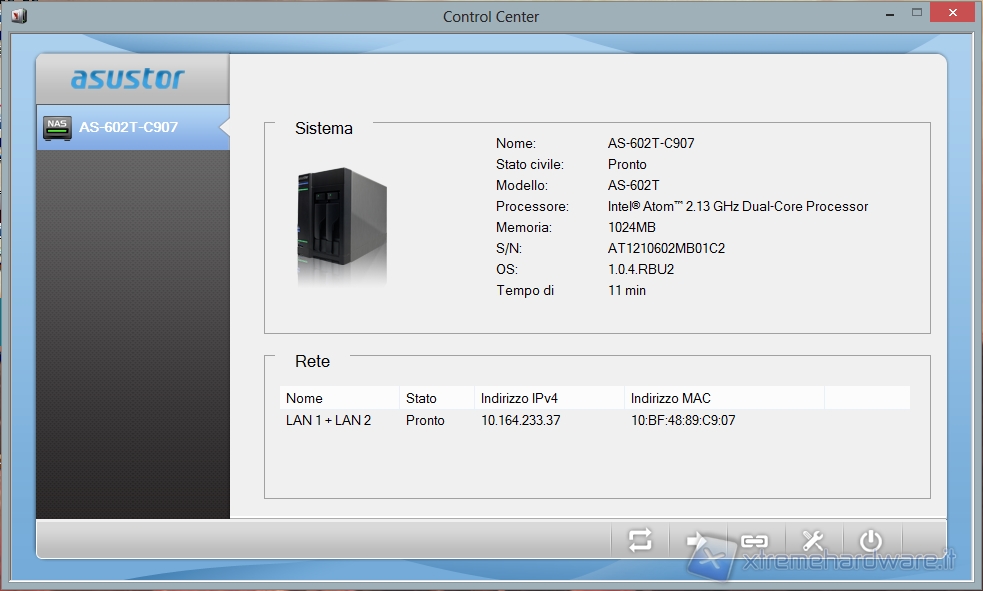Click the chain link connect icon
Screen dimensions: 983x591
pyautogui.click(x=754, y=541)
